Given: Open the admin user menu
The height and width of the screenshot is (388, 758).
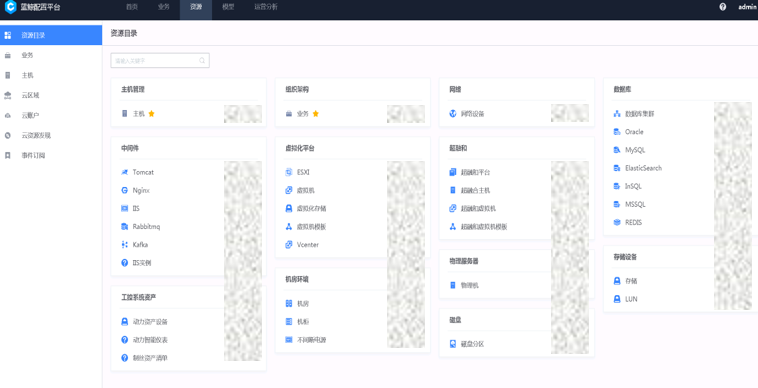Looking at the screenshot, I should [x=747, y=7].
